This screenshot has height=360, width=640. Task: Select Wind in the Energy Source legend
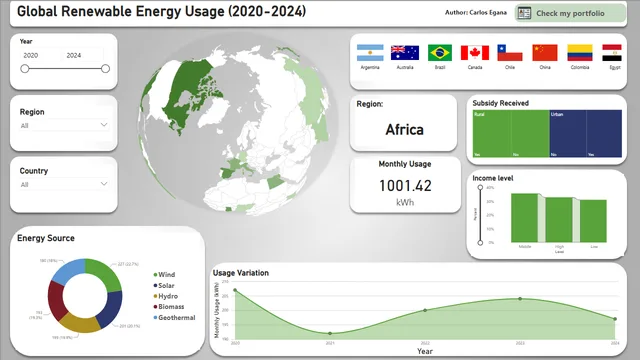(x=164, y=275)
